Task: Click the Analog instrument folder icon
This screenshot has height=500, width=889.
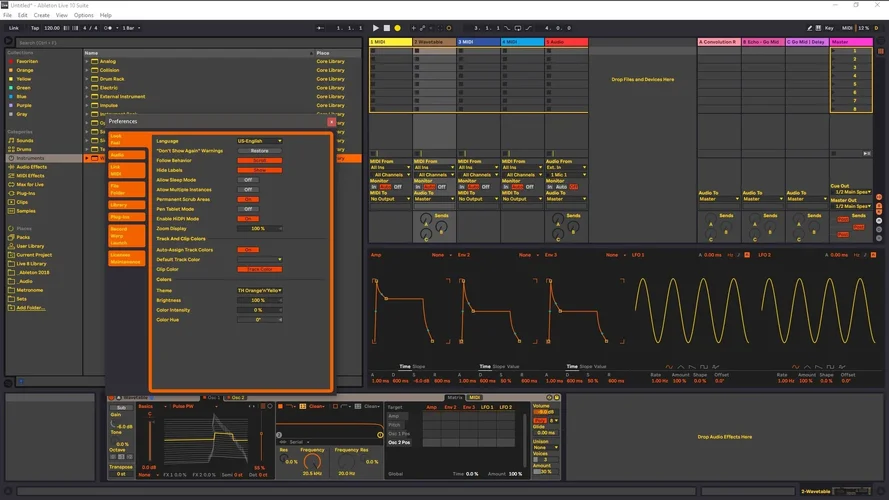Action: point(96,61)
